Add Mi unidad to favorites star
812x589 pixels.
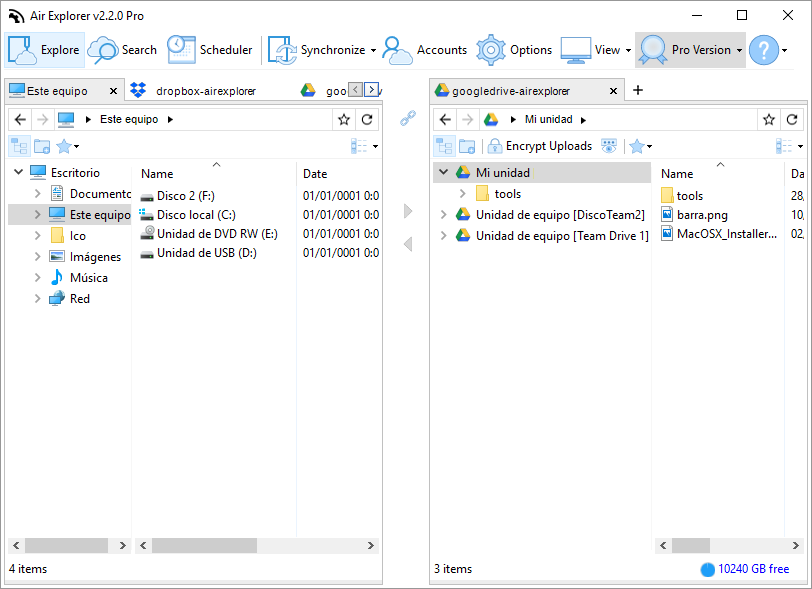[769, 120]
